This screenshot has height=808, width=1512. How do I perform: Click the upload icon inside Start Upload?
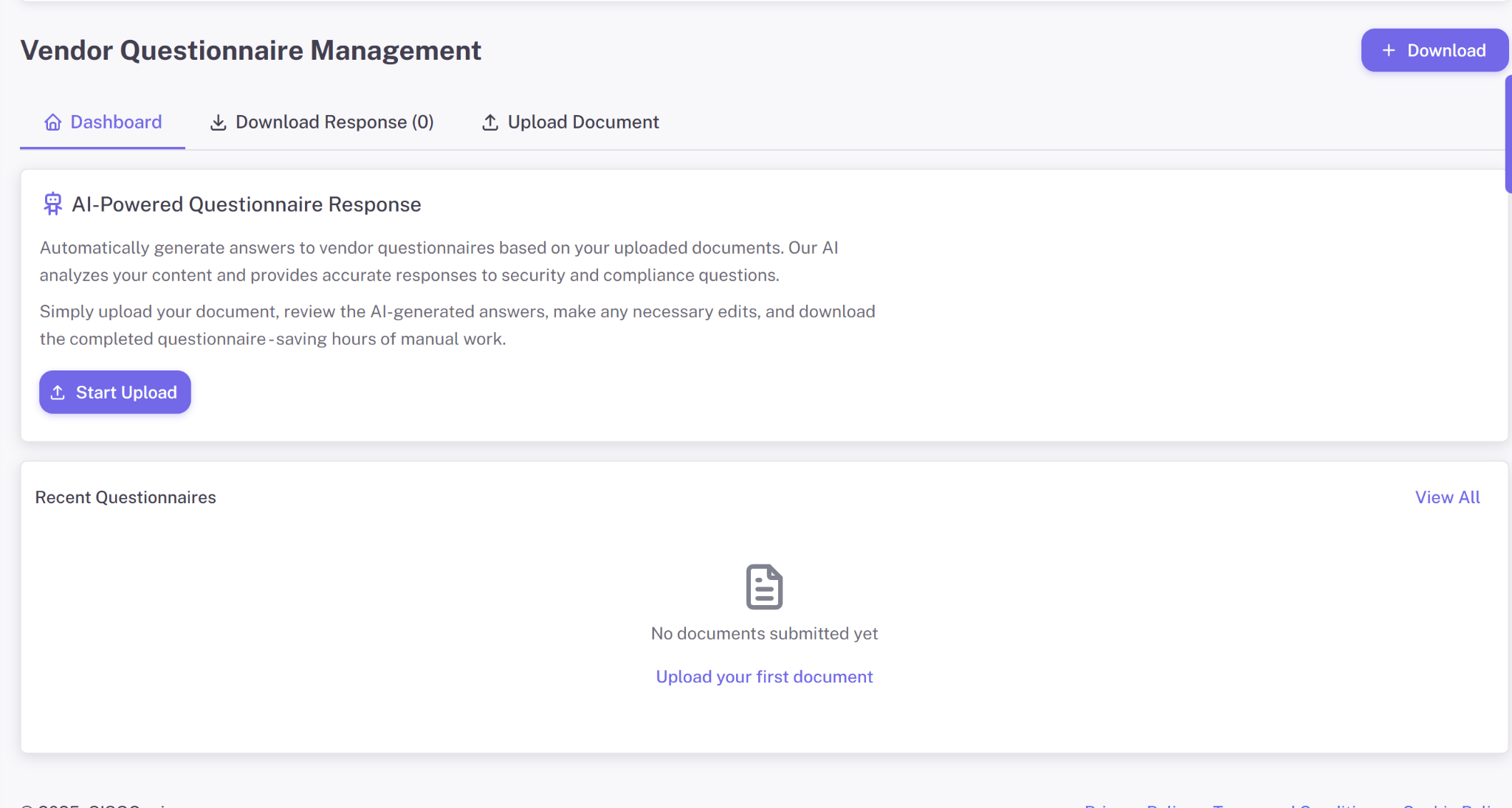pos(58,393)
